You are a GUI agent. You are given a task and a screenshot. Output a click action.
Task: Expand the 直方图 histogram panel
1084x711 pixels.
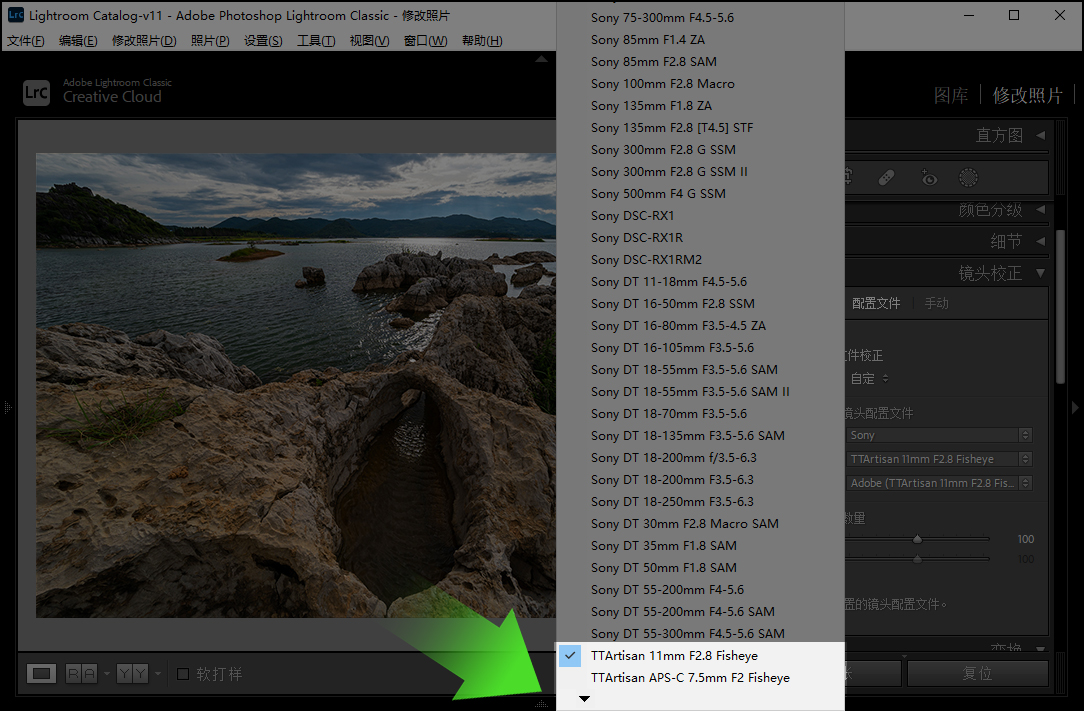1040,135
